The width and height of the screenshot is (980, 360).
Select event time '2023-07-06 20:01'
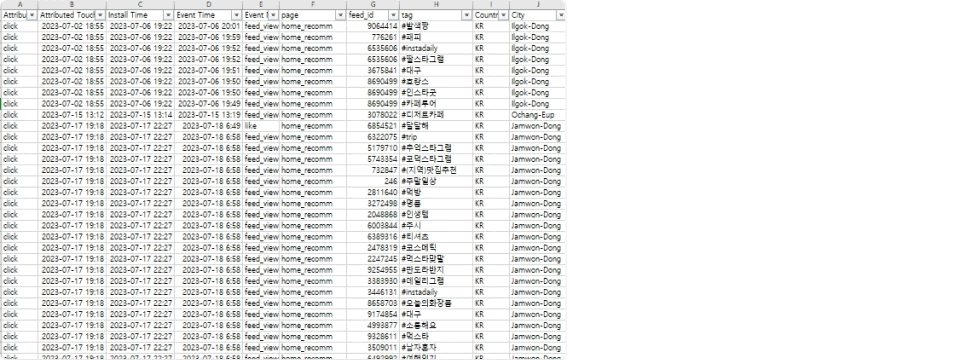click(x=208, y=26)
